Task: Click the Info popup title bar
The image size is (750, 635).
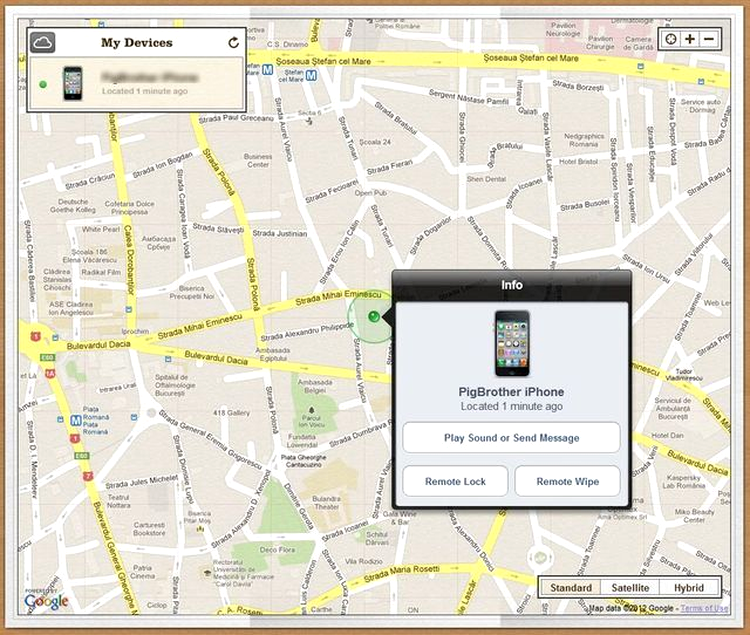Action: pyautogui.click(x=511, y=285)
